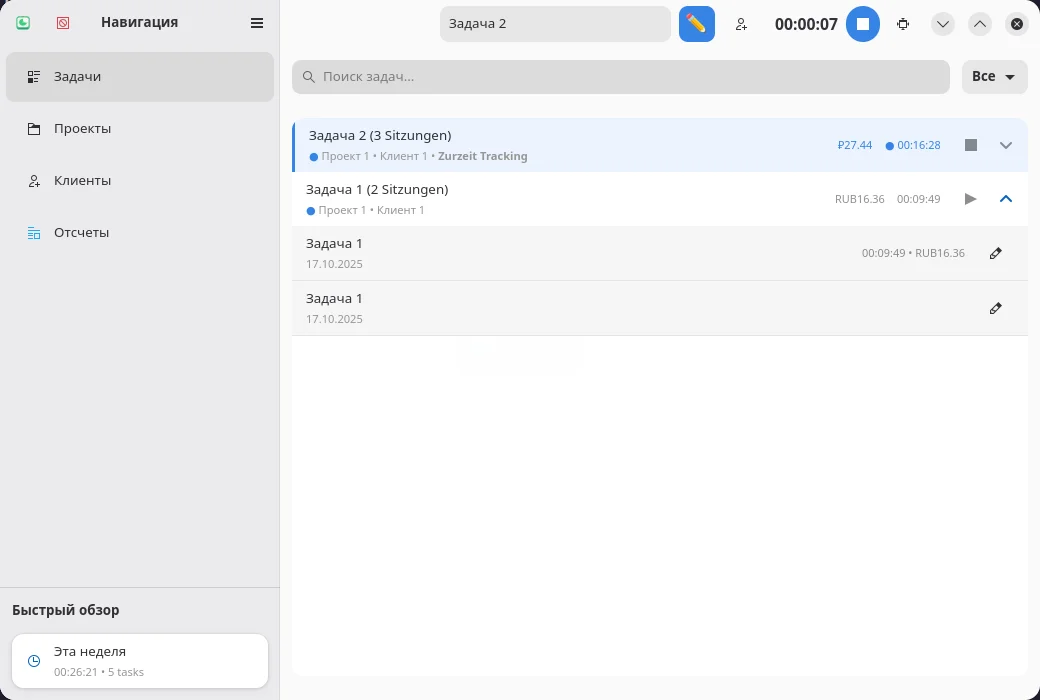Edit the second Задача 1 session entry

(995, 309)
